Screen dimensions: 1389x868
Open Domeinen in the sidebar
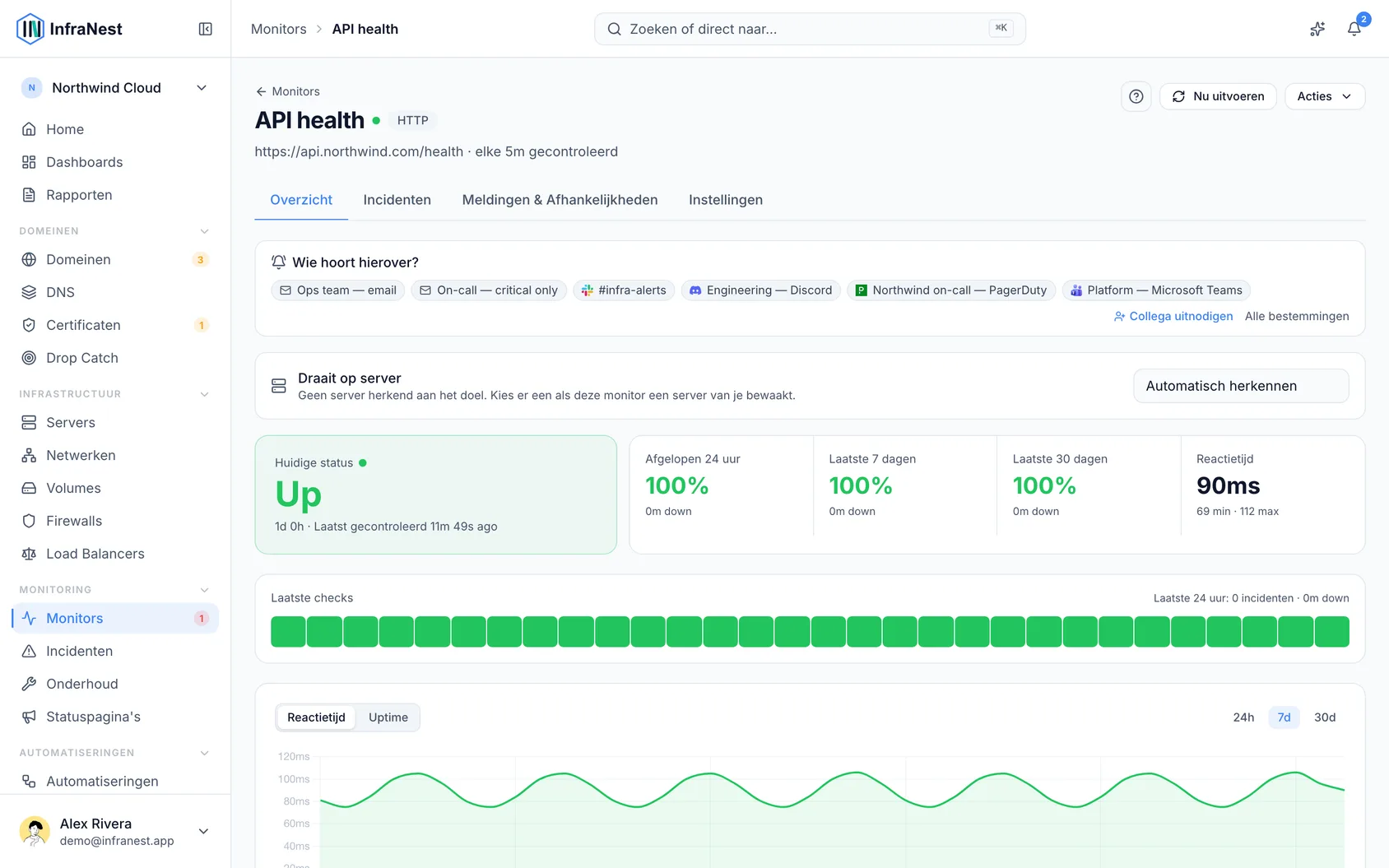click(x=115, y=259)
